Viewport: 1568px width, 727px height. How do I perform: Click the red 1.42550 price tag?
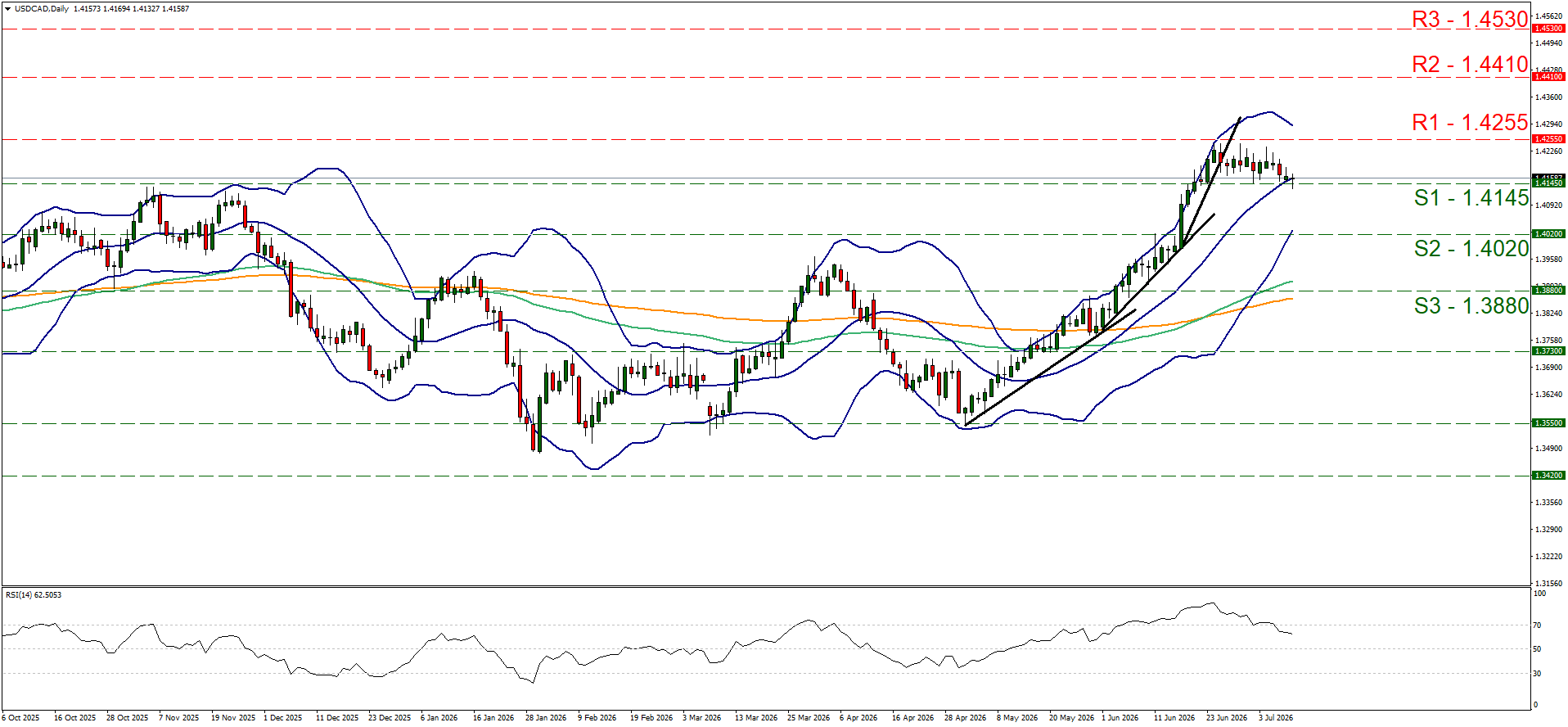point(1548,139)
